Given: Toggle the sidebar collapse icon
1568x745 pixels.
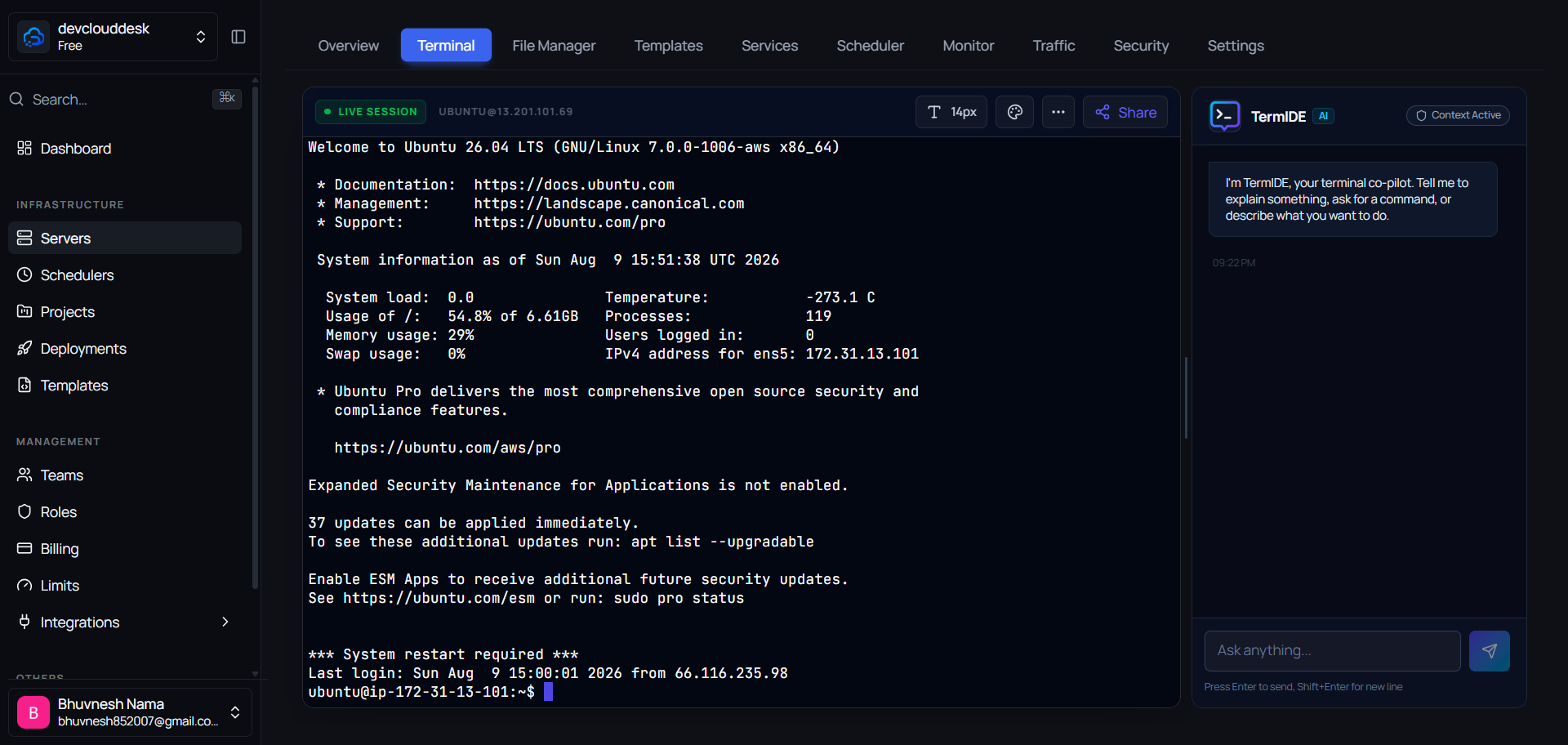Looking at the screenshot, I should point(238,37).
